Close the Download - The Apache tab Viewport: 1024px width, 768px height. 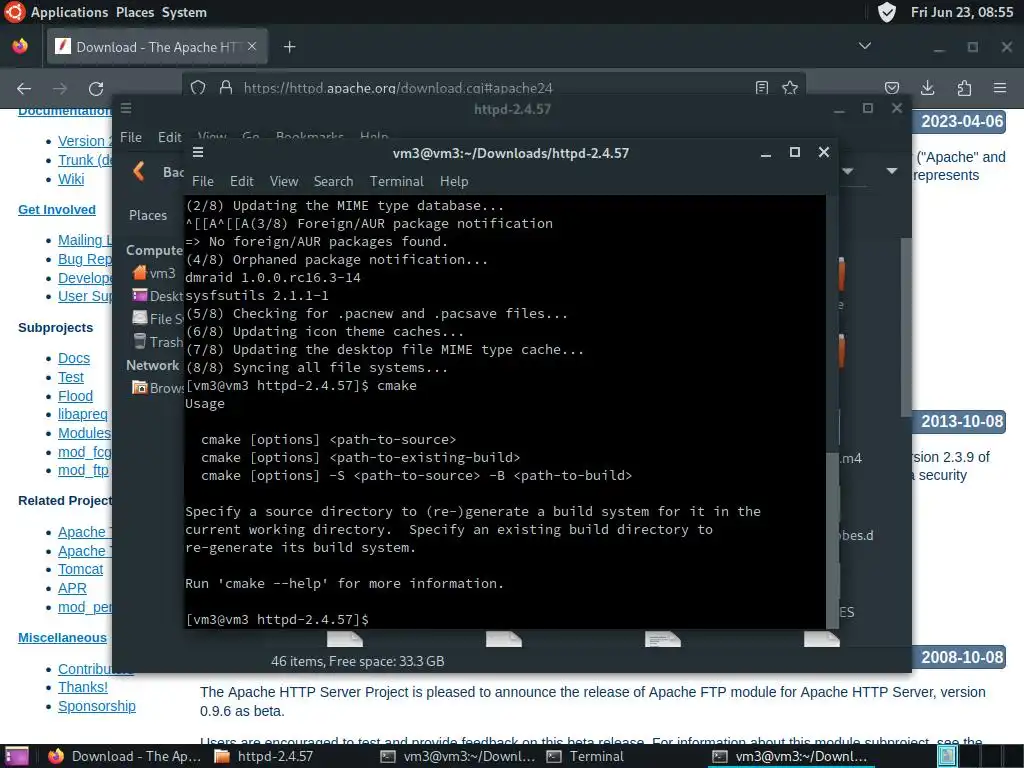point(252,46)
